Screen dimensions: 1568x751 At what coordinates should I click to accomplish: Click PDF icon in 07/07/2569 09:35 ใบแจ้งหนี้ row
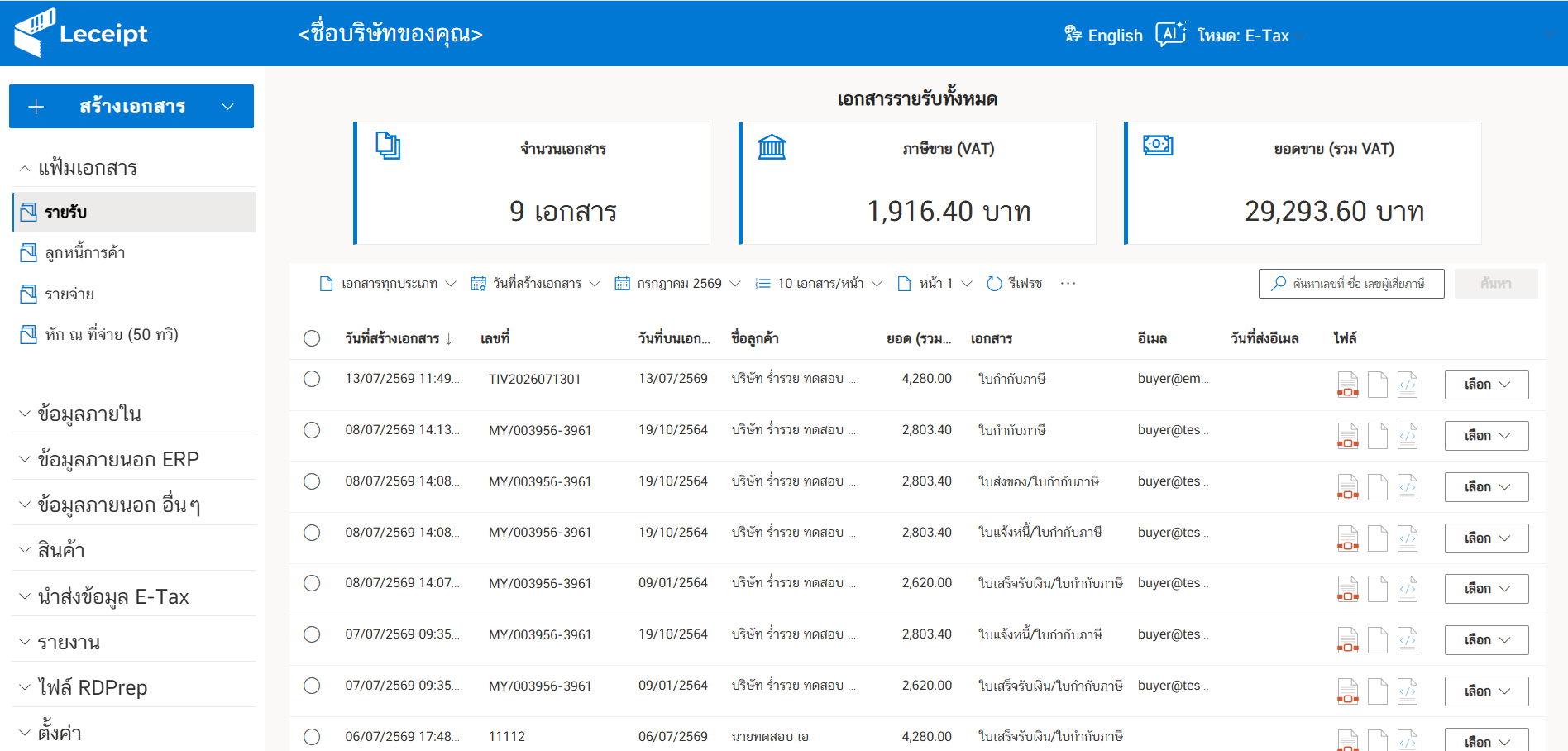tap(1348, 640)
